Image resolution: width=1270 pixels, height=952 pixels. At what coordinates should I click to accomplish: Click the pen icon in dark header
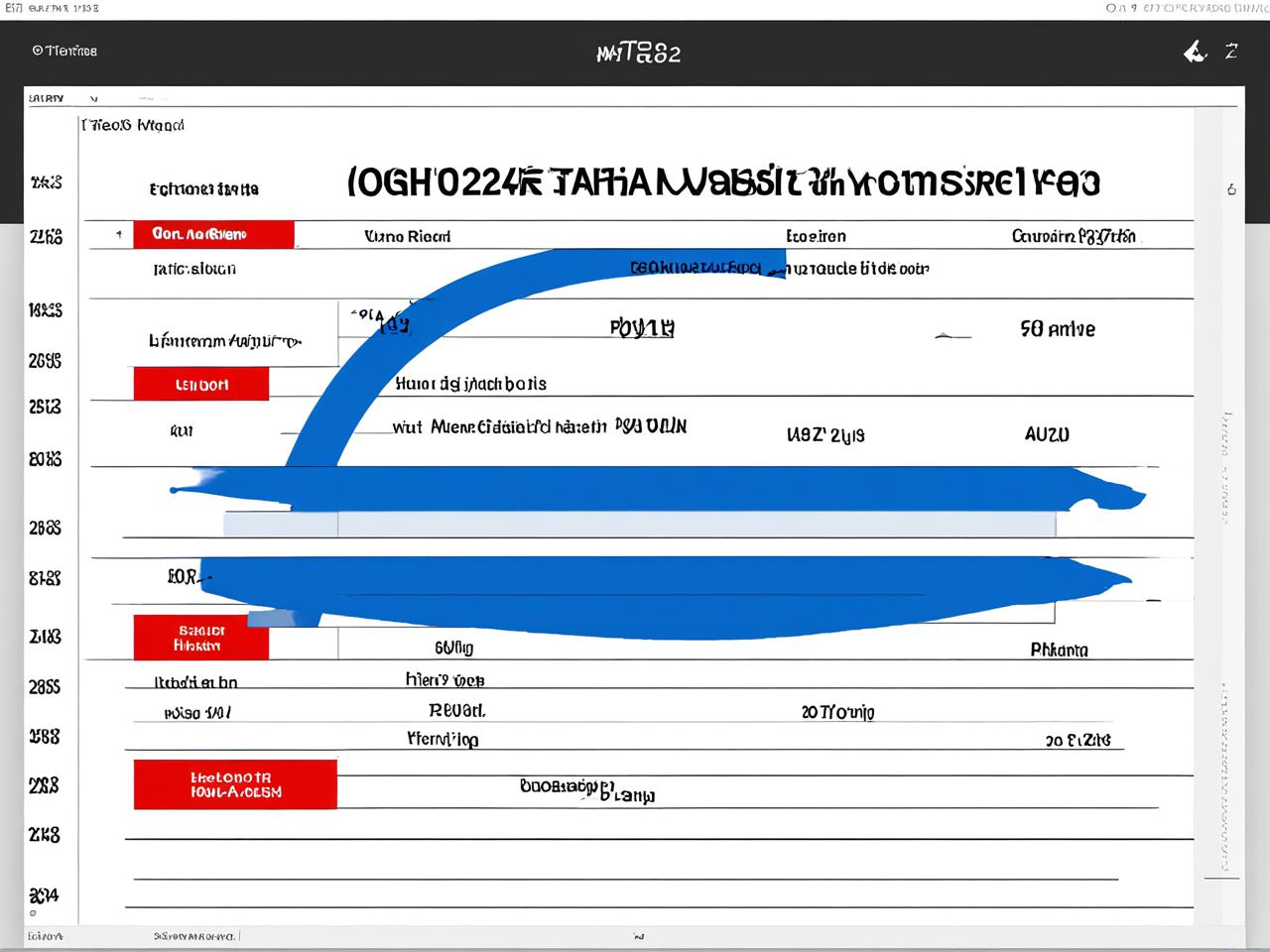1196,52
